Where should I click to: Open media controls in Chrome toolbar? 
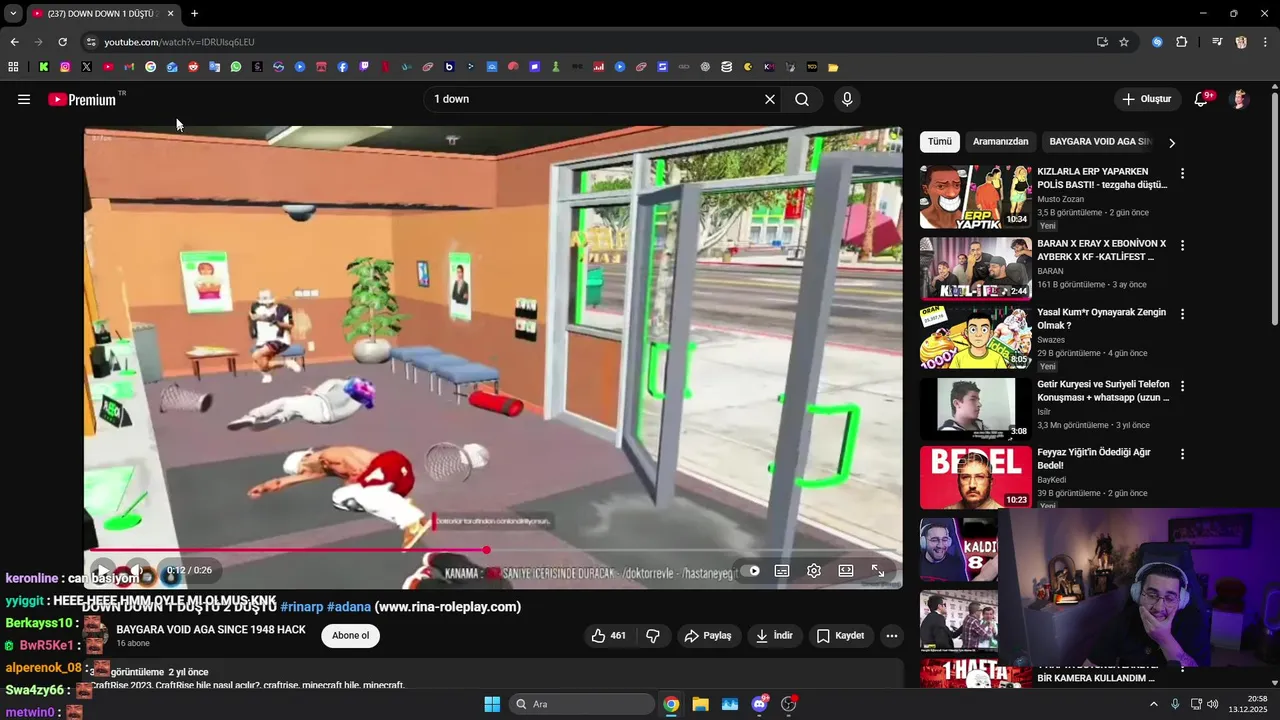pos(1217,42)
